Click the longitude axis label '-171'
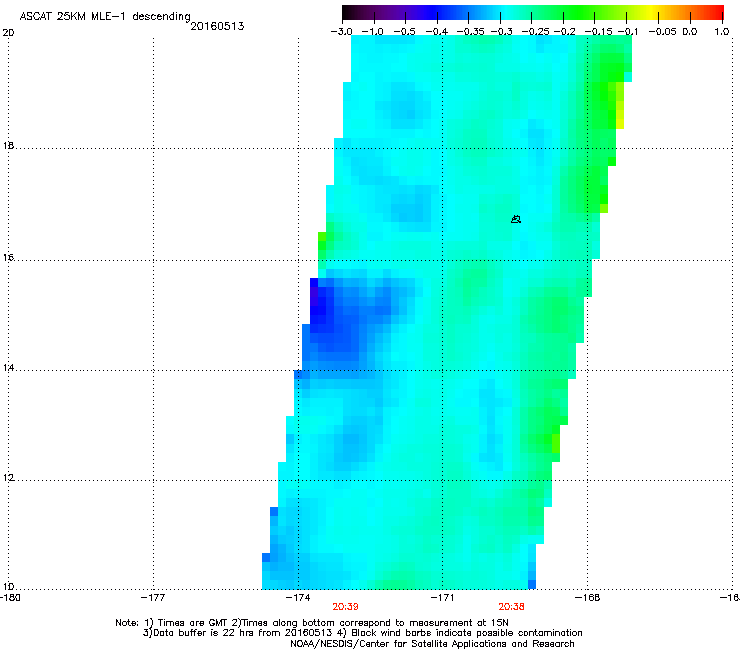The width and height of the screenshot is (740, 650). (442, 598)
